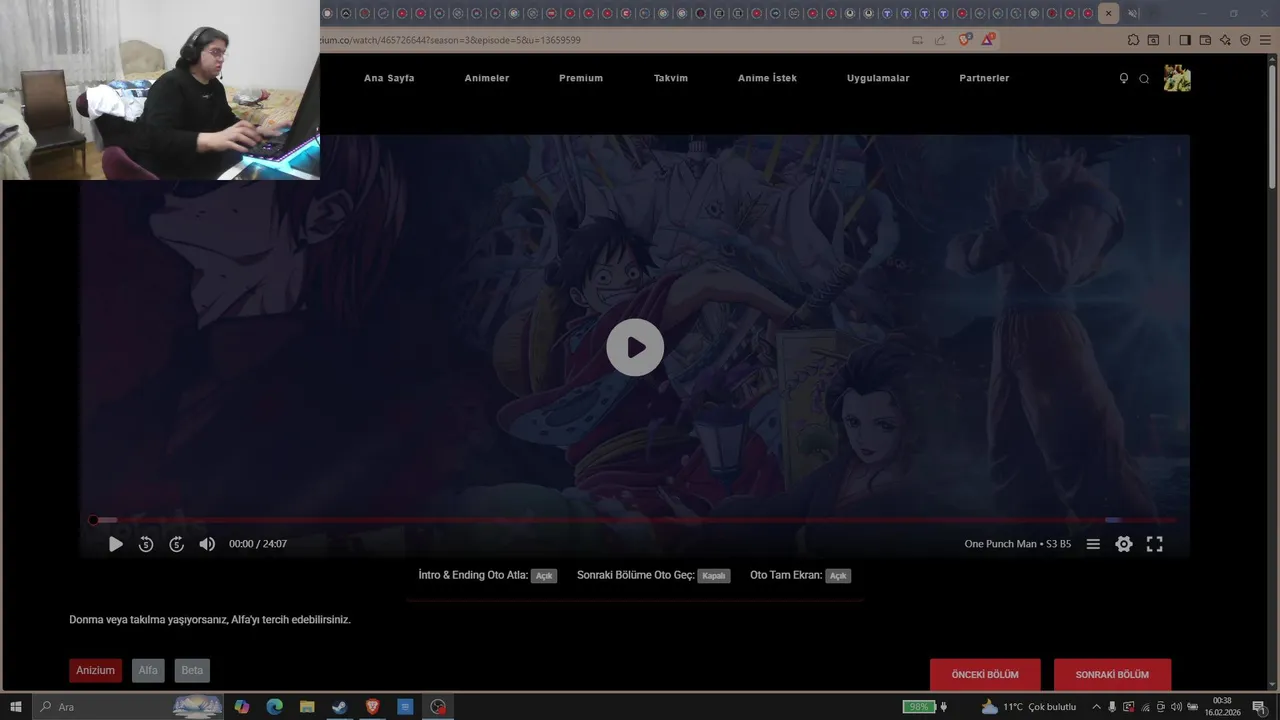Image resolution: width=1280 pixels, height=720 pixels.
Task: Go to ÖNCEKİ BÖLÜM
Action: click(985, 674)
